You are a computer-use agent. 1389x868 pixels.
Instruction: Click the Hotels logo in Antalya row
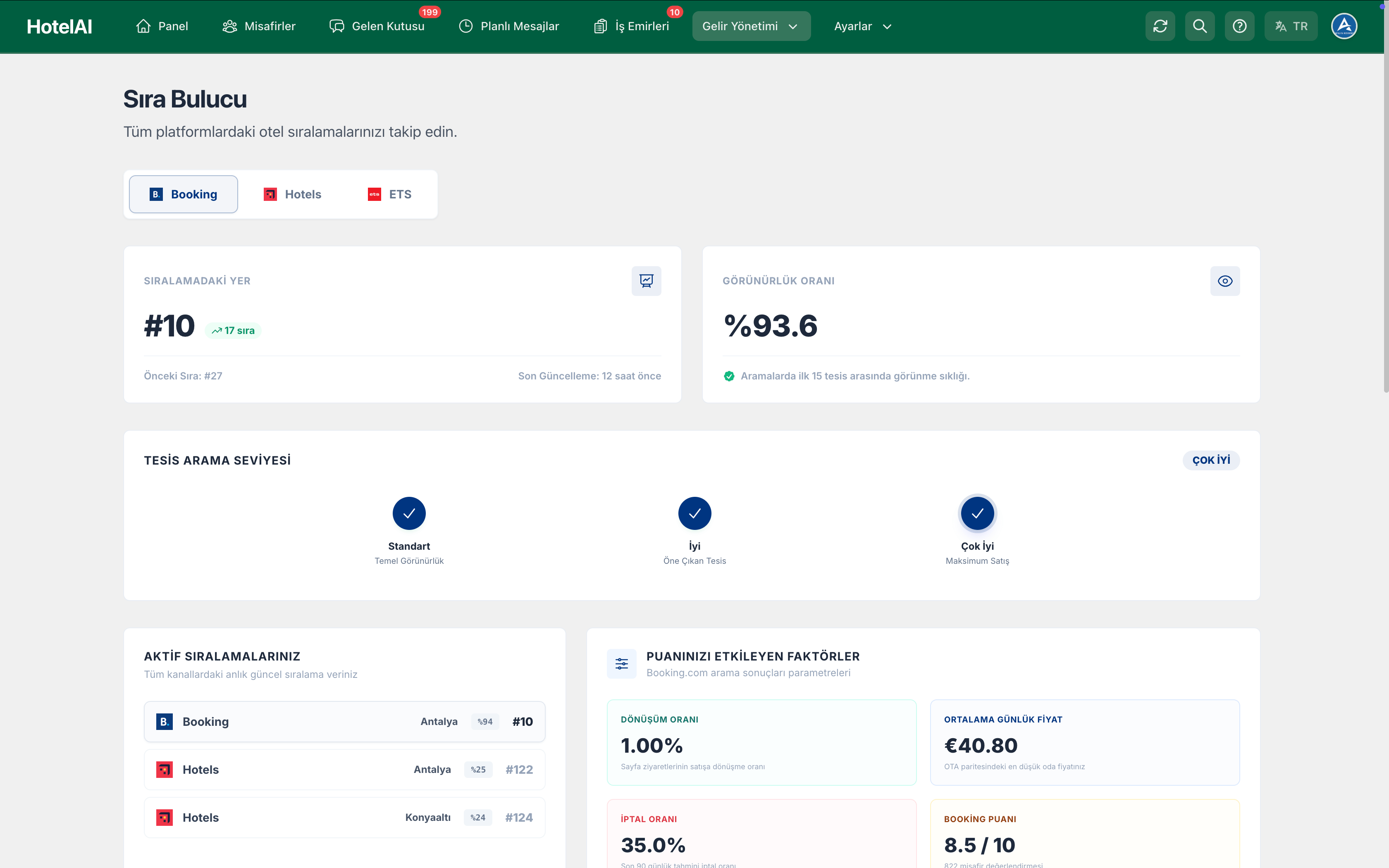tap(165, 770)
